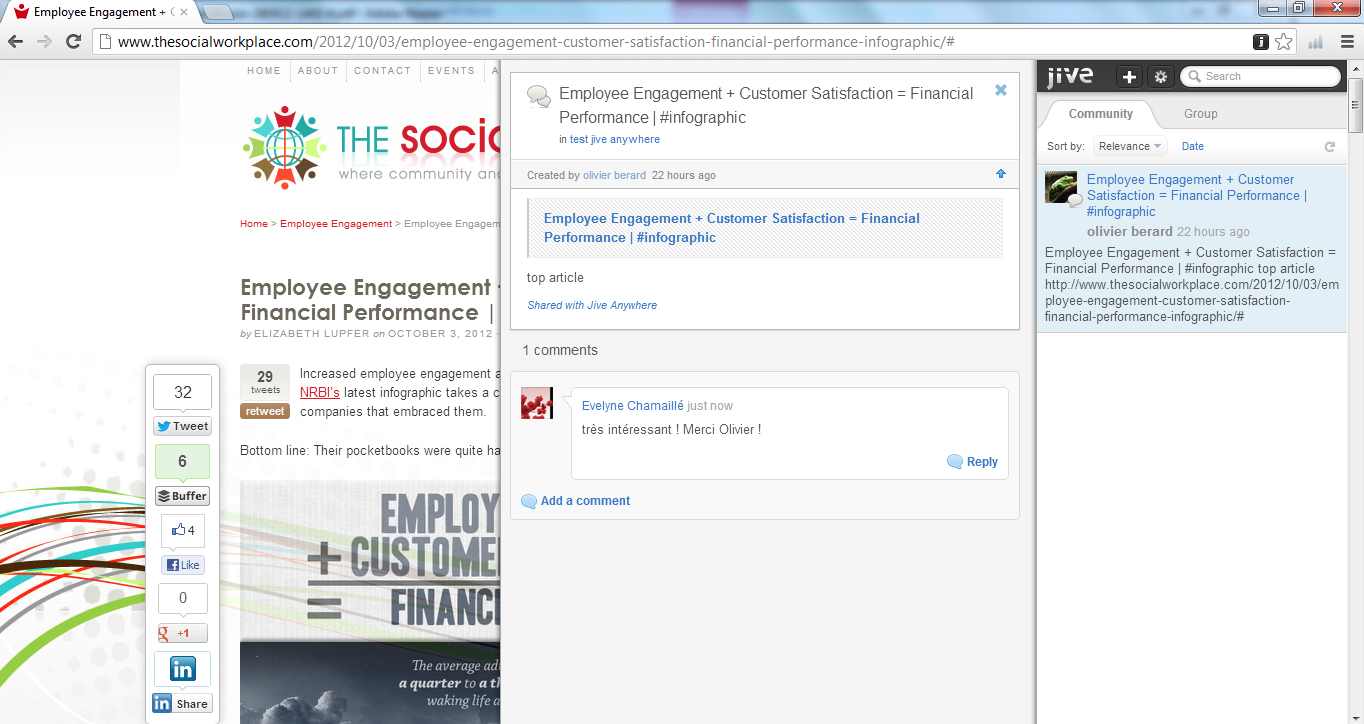This screenshot has height=724, width=1364.
Task: Click the Tweet share button
Action: click(x=182, y=426)
